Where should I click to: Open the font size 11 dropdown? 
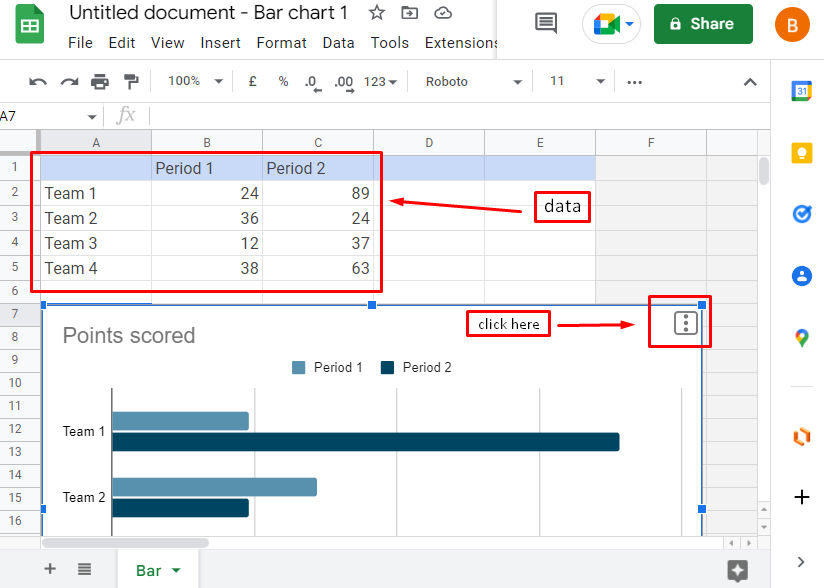click(576, 81)
